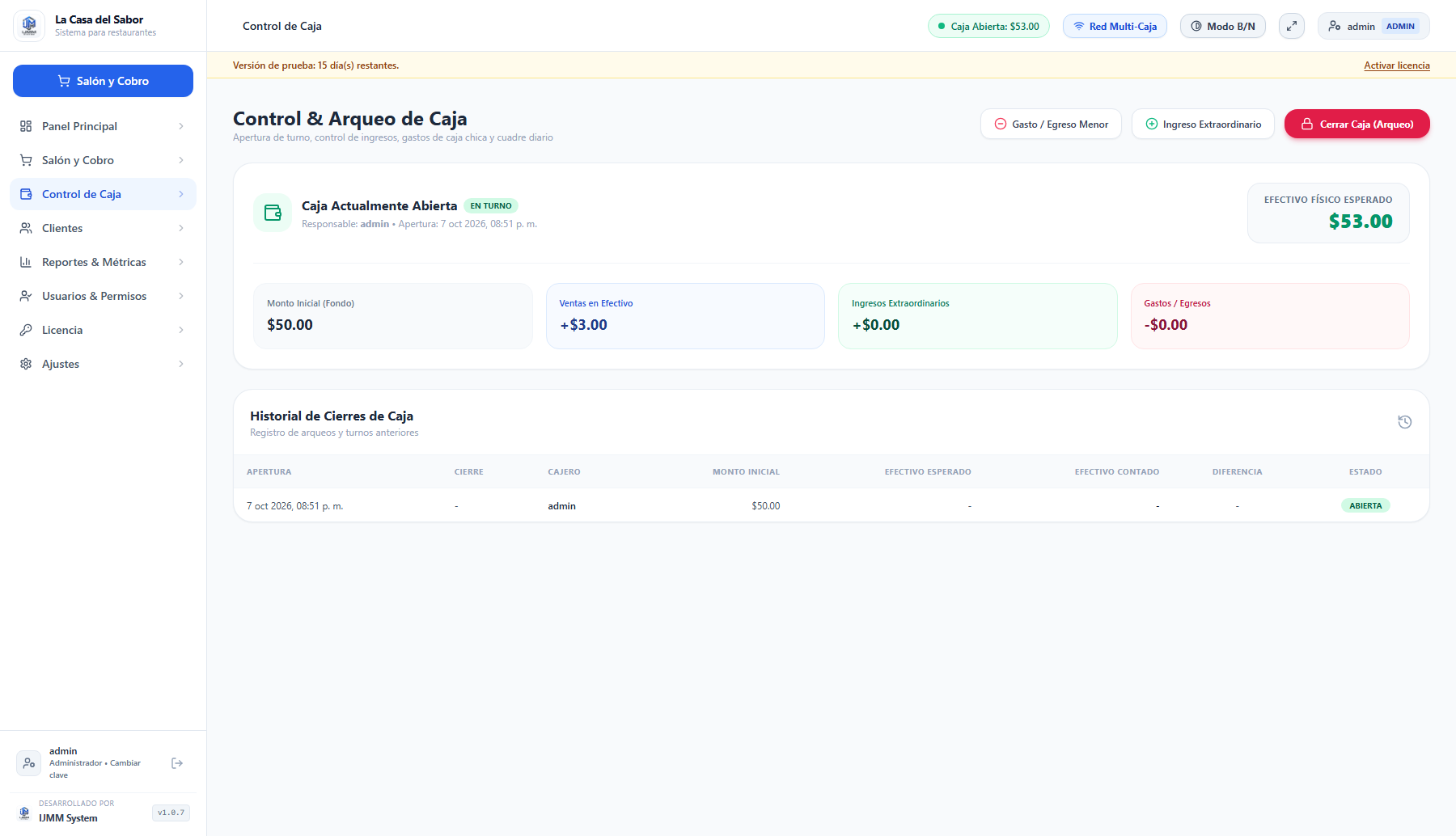Expand the Reportes & Métricas chevron
Screen dimensions: 1456x836
tap(181, 262)
